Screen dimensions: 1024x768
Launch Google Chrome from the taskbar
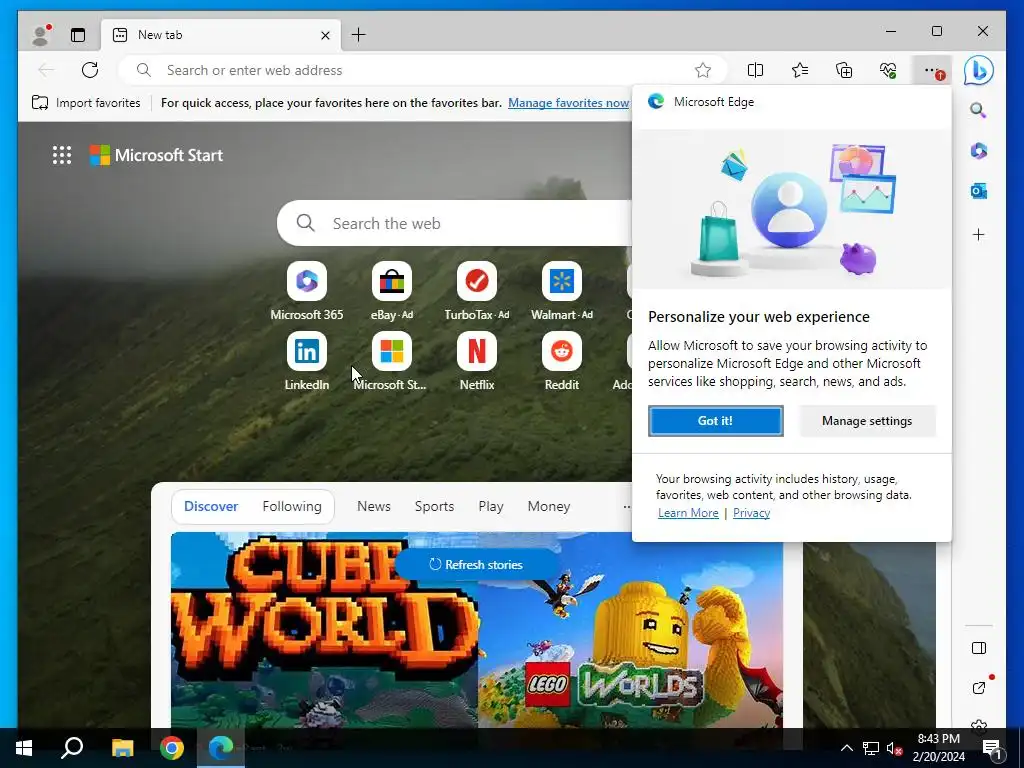coord(172,748)
